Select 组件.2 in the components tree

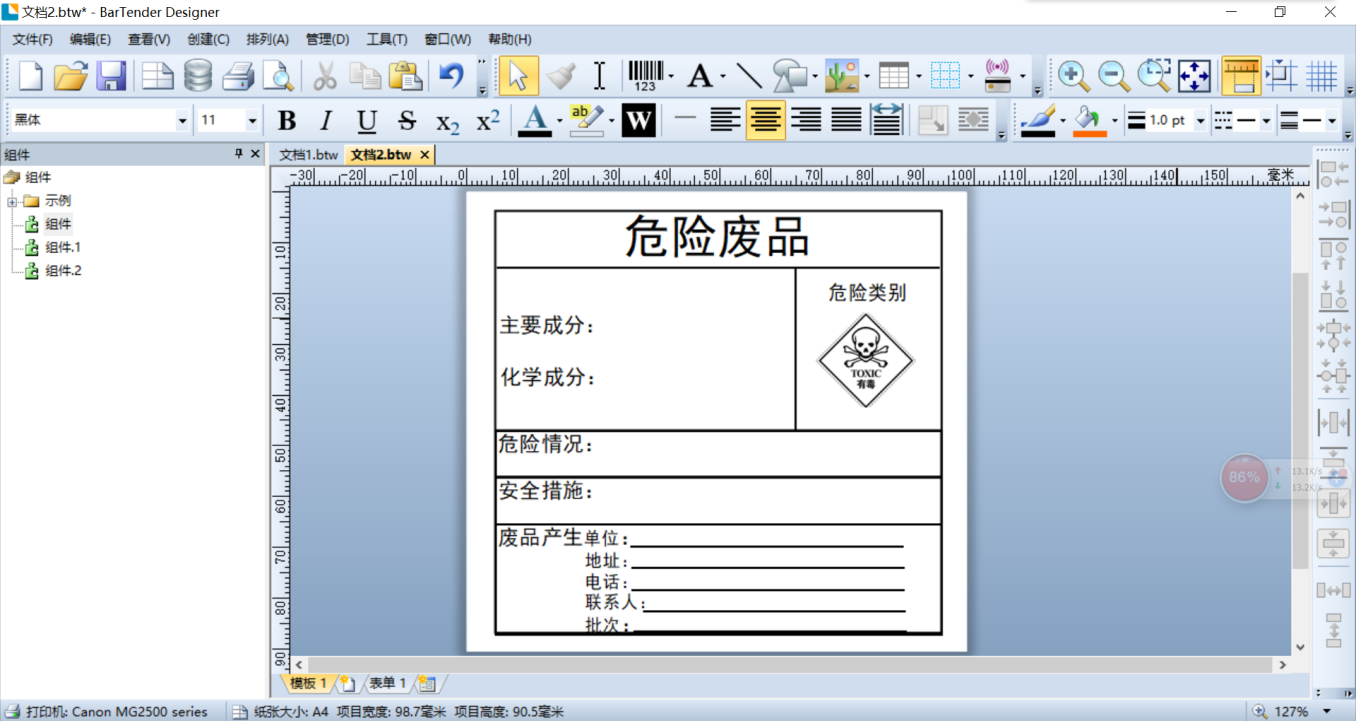point(62,271)
